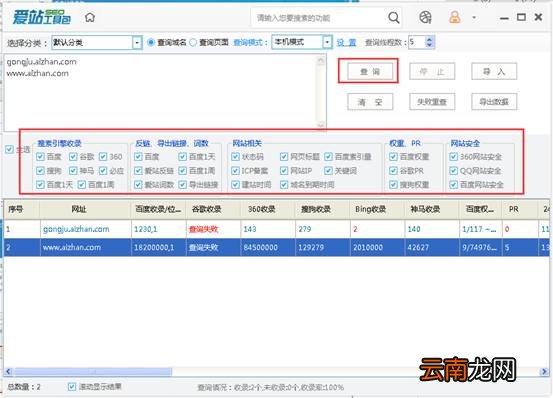Toggle the 网页标题 checkbox
Viewport: 553px width, 398px height.
click(x=284, y=157)
